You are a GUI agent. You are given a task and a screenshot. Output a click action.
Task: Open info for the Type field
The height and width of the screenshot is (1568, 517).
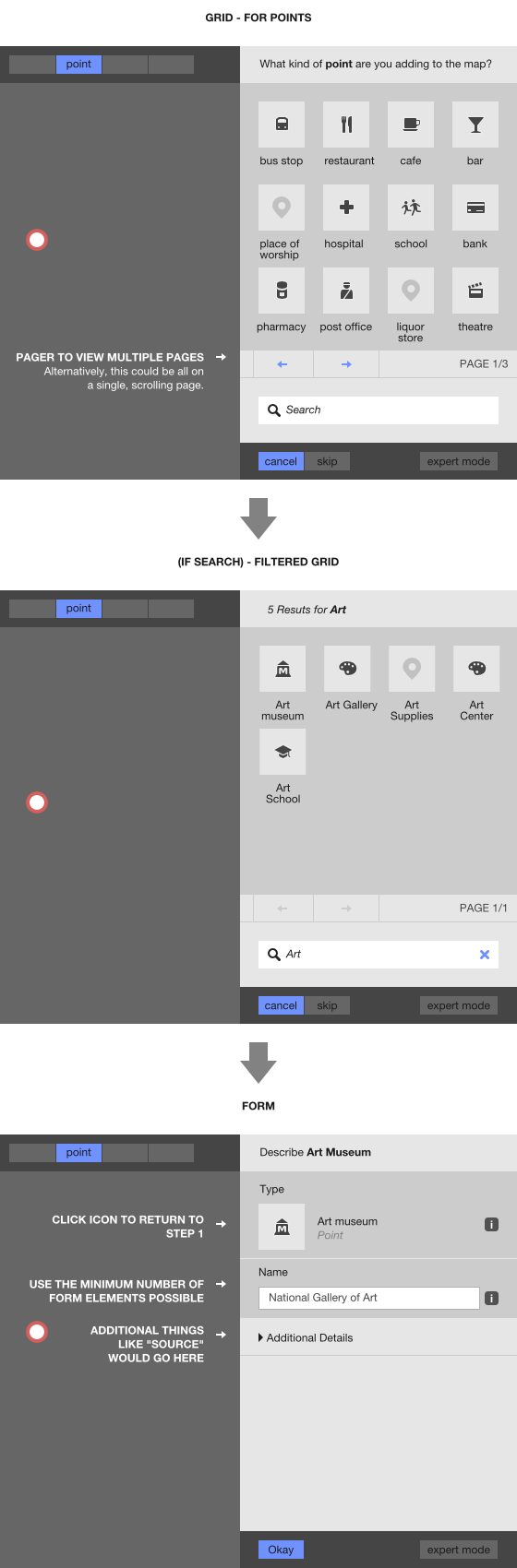[x=492, y=1225]
